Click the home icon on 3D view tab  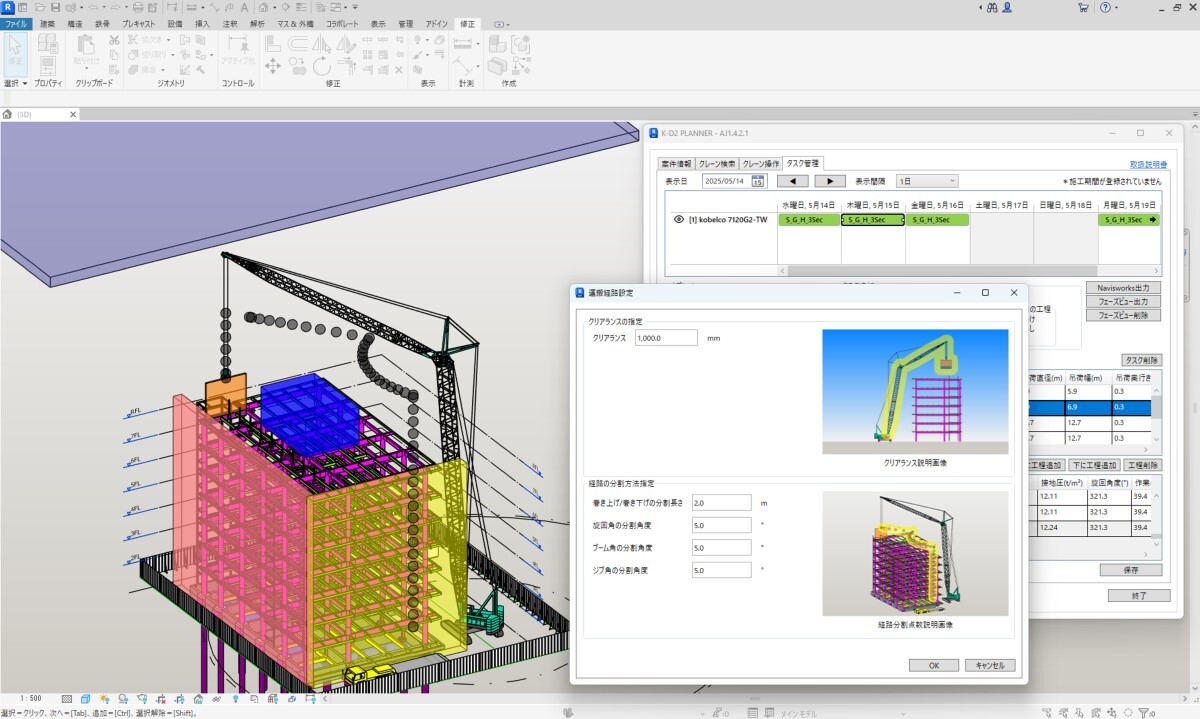tap(8, 115)
